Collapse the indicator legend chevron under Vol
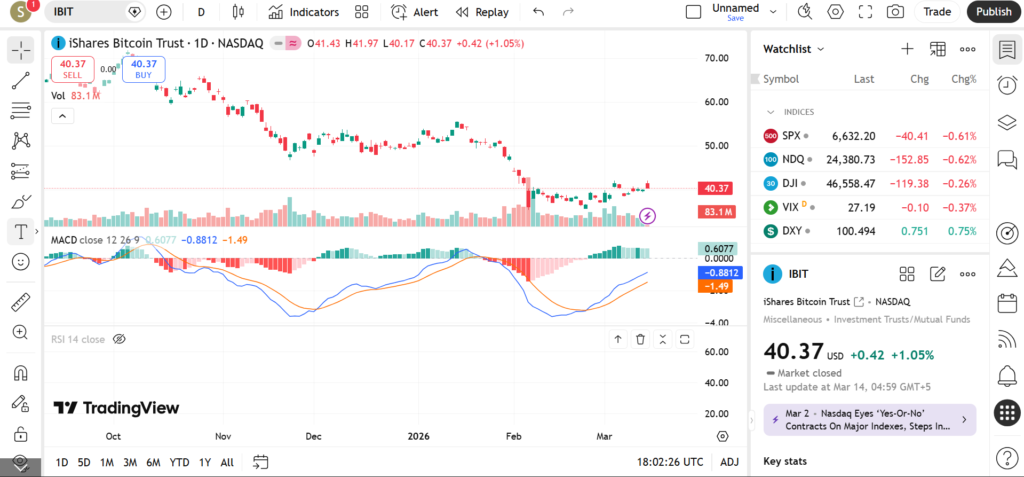Screen dimensions: 1024x477 (62, 116)
